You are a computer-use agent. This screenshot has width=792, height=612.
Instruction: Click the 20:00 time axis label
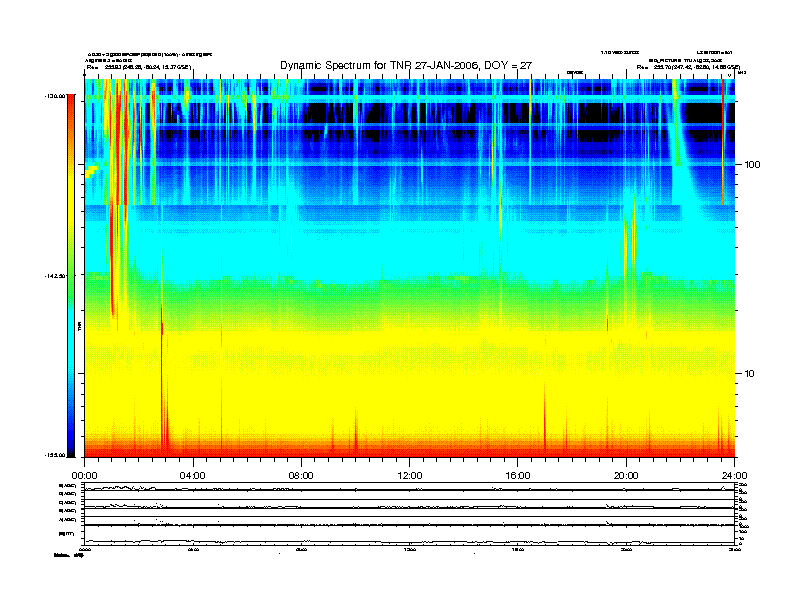(x=626, y=476)
